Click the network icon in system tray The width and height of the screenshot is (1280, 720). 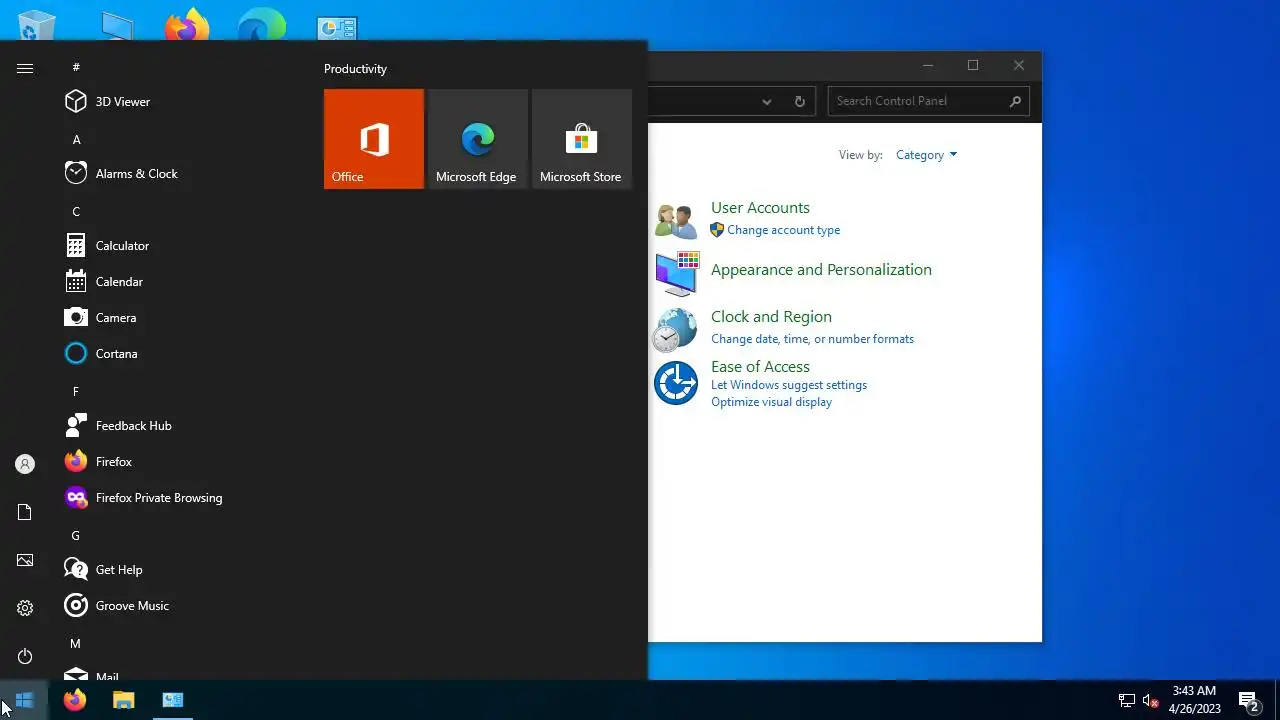1127,700
